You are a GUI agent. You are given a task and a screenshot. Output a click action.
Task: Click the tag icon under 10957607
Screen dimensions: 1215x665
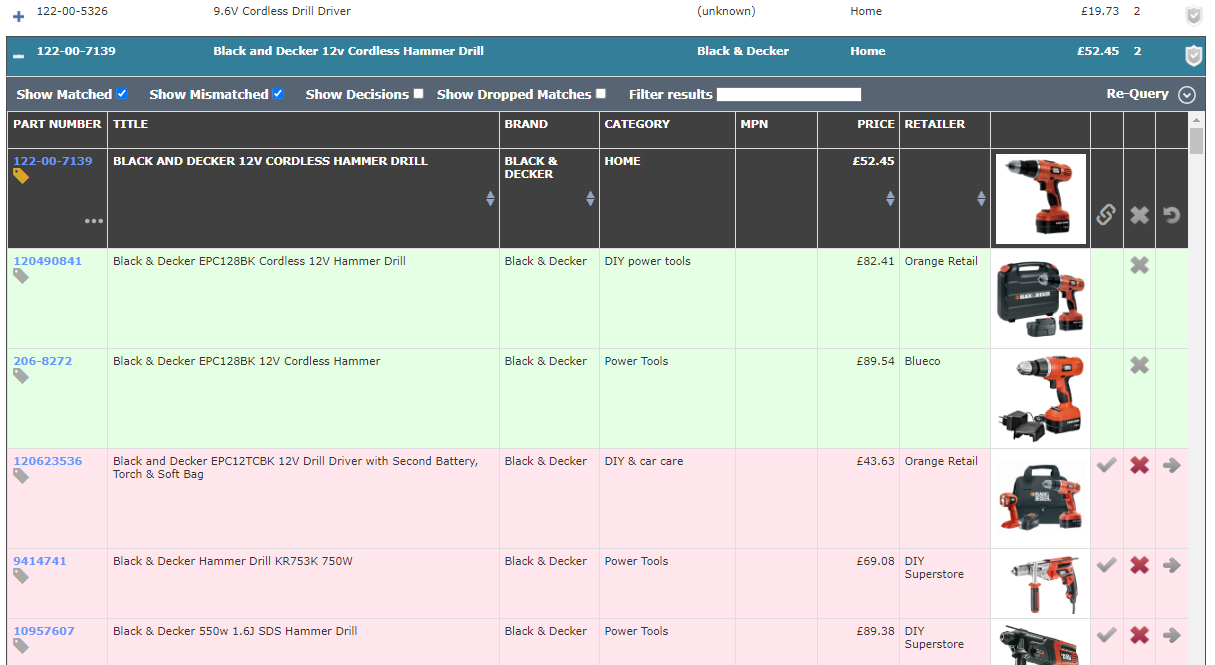(21, 646)
